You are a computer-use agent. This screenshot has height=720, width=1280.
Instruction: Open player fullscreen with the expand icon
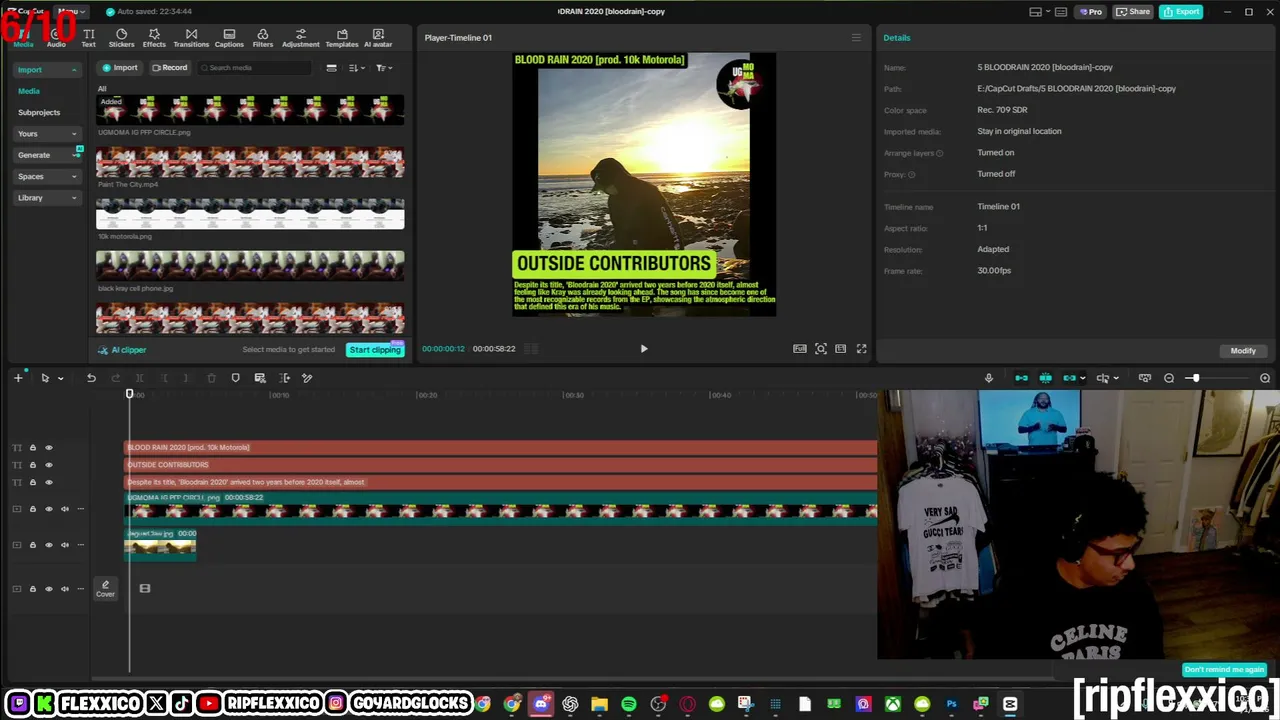(x=861, y=349)
